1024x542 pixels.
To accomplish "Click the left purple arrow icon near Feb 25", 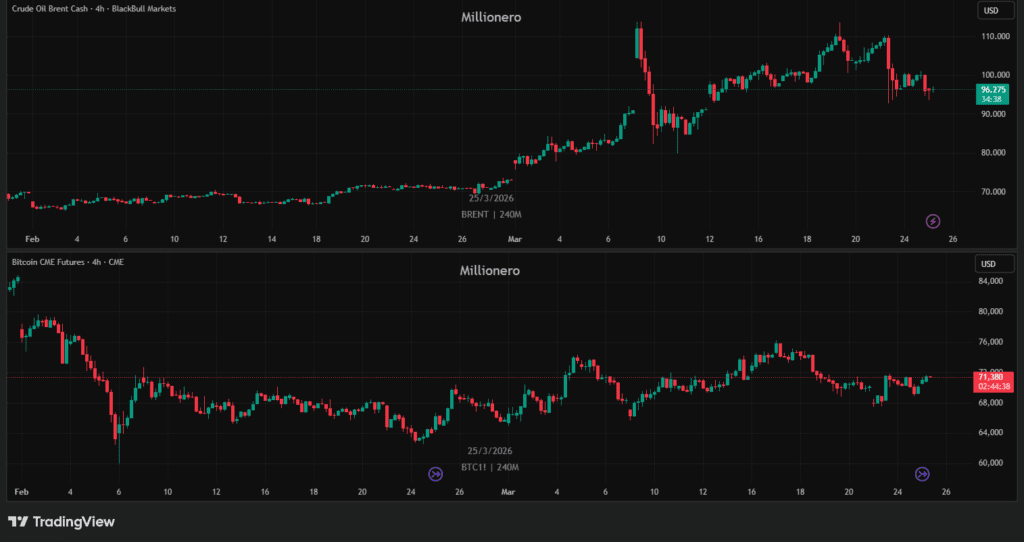I will (436, 473).
